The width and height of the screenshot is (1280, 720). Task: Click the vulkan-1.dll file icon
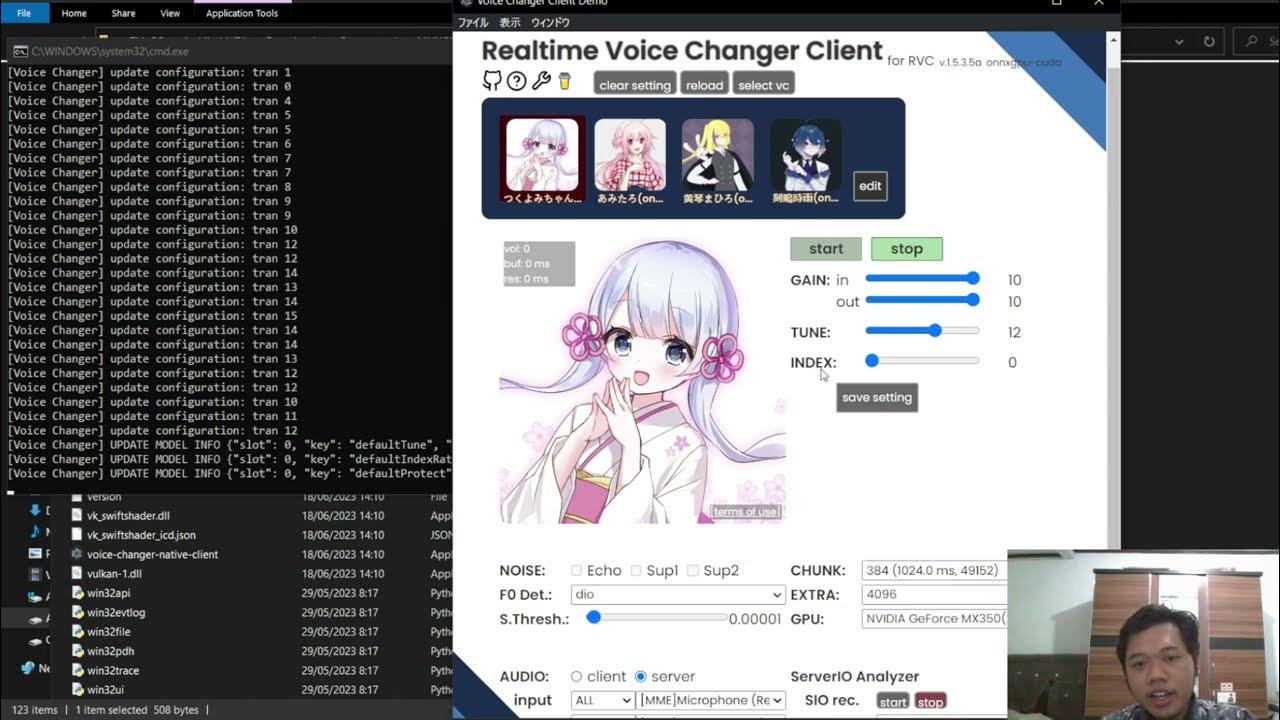click(77, 574)
